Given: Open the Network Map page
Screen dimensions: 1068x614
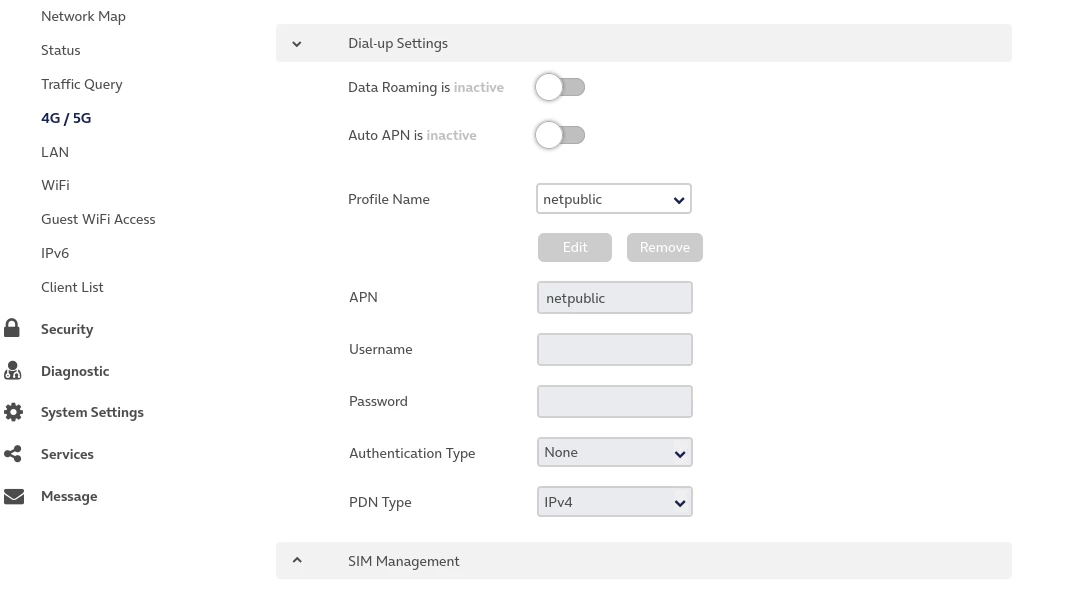Looking at the screenshot, I should 83,16.
